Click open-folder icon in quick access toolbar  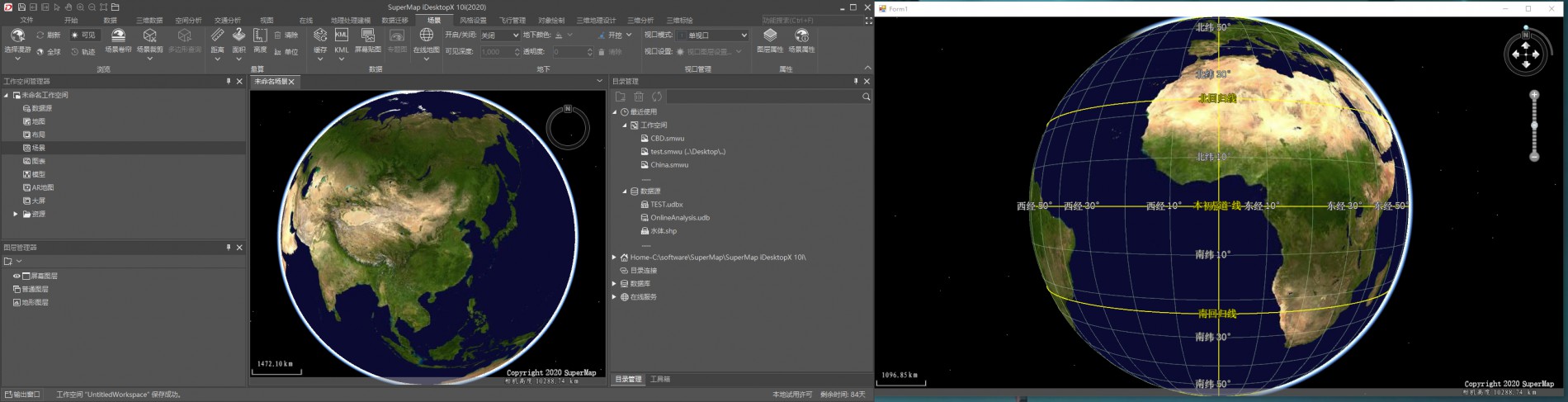tap(116, 7)
